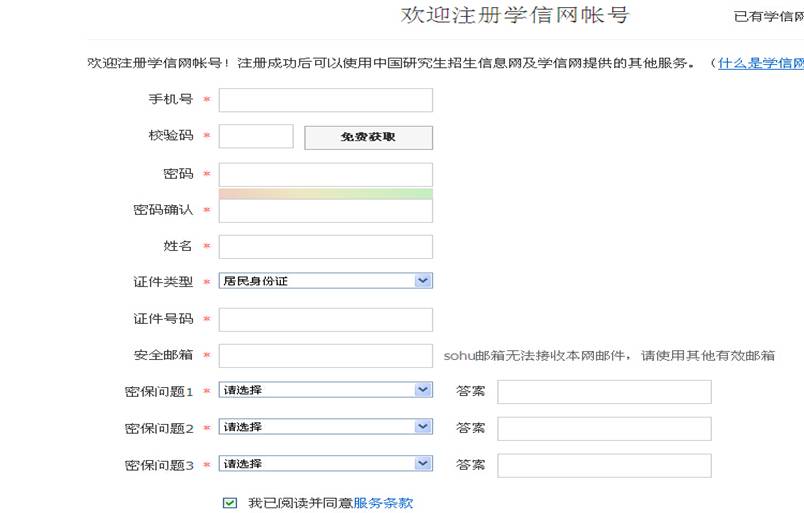This screenshot has height=513, width=804.
Task: Click the 姓名 name input field
Action: tap(325, 246)
